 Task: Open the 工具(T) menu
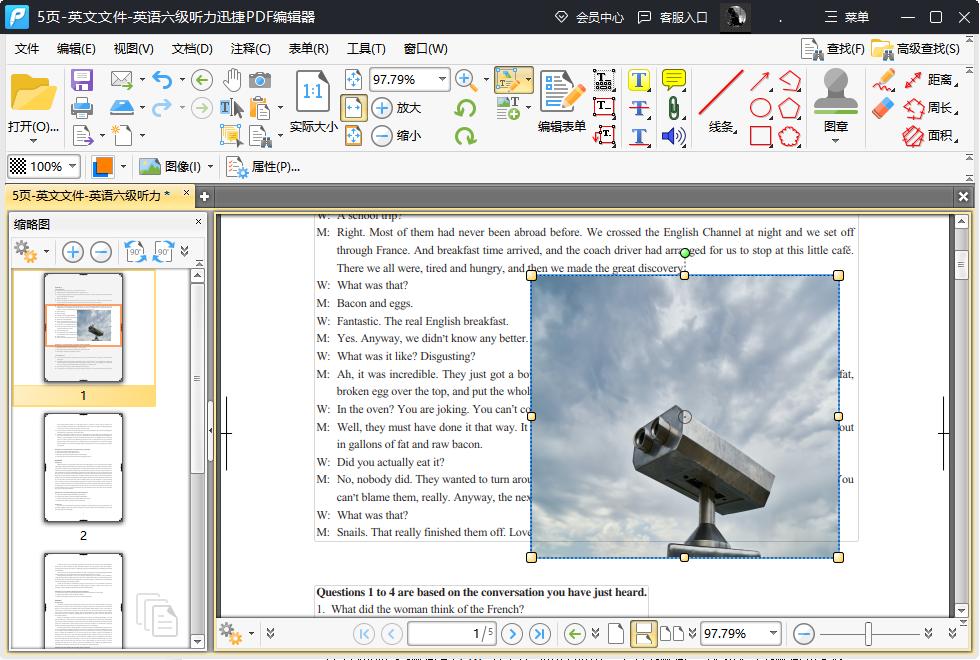(x=366, y=48)
